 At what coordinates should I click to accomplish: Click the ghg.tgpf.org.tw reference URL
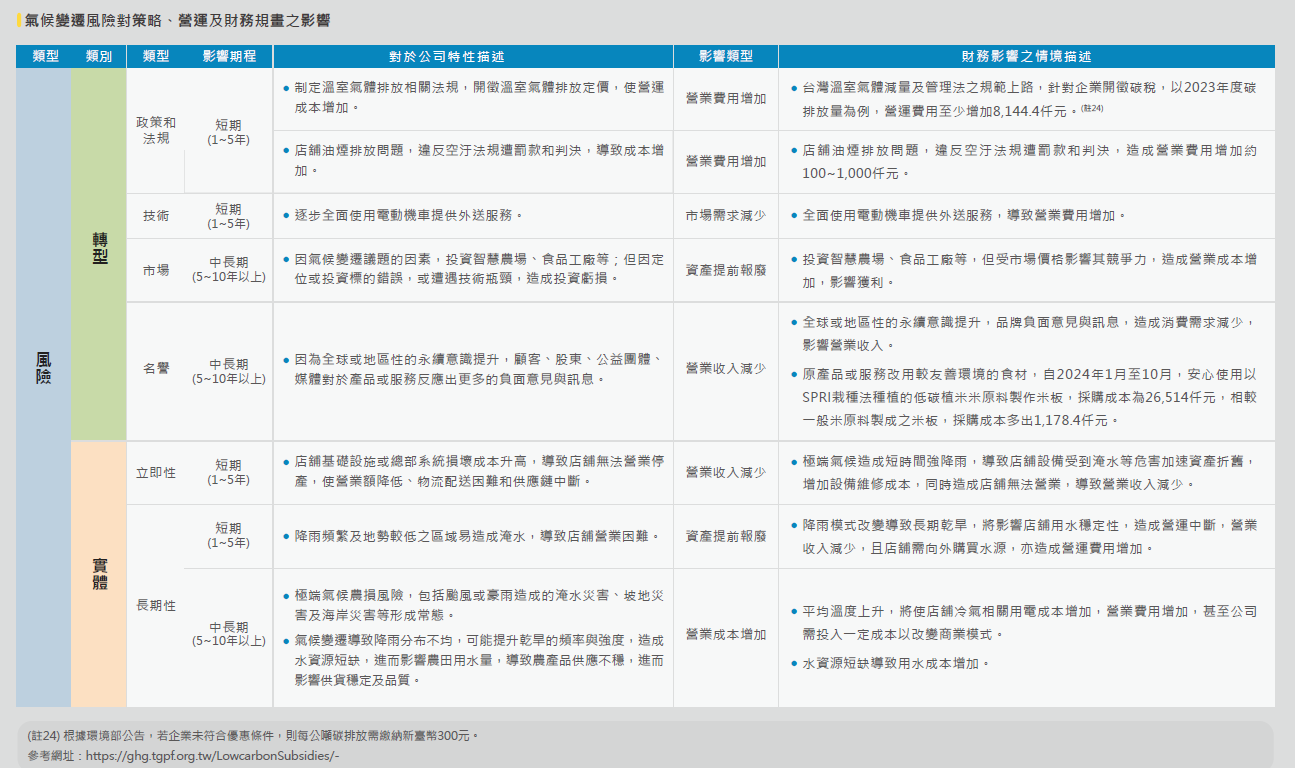click(x=212, y=755)
